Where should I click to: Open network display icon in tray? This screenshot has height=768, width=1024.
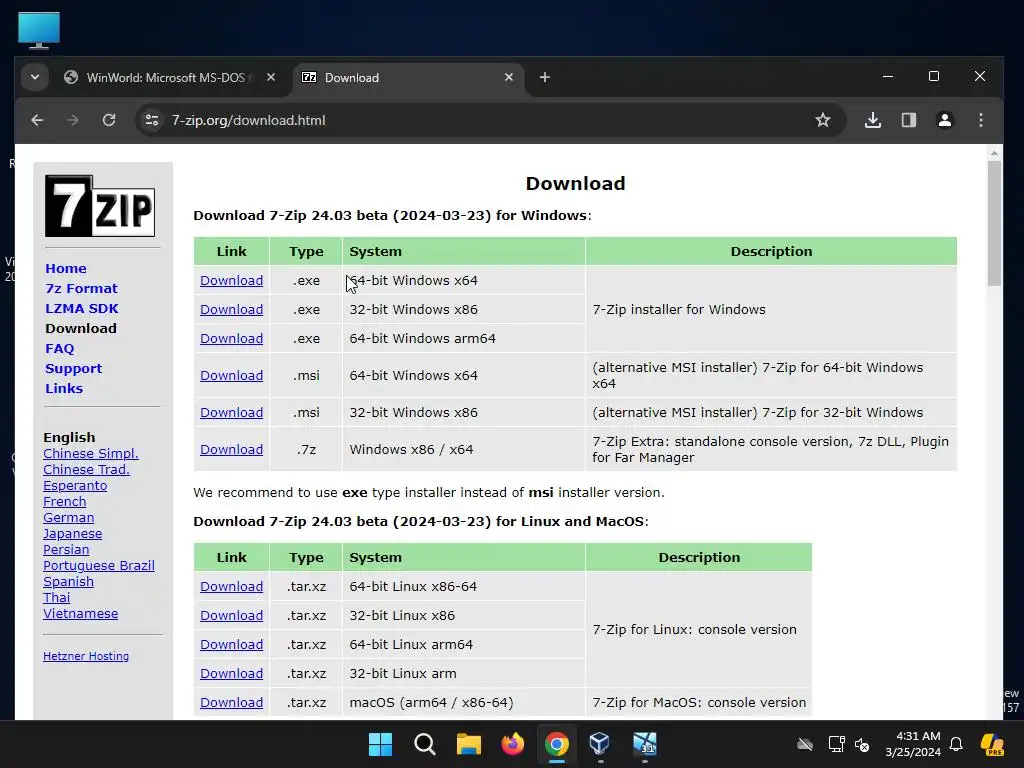coord(837,744)
